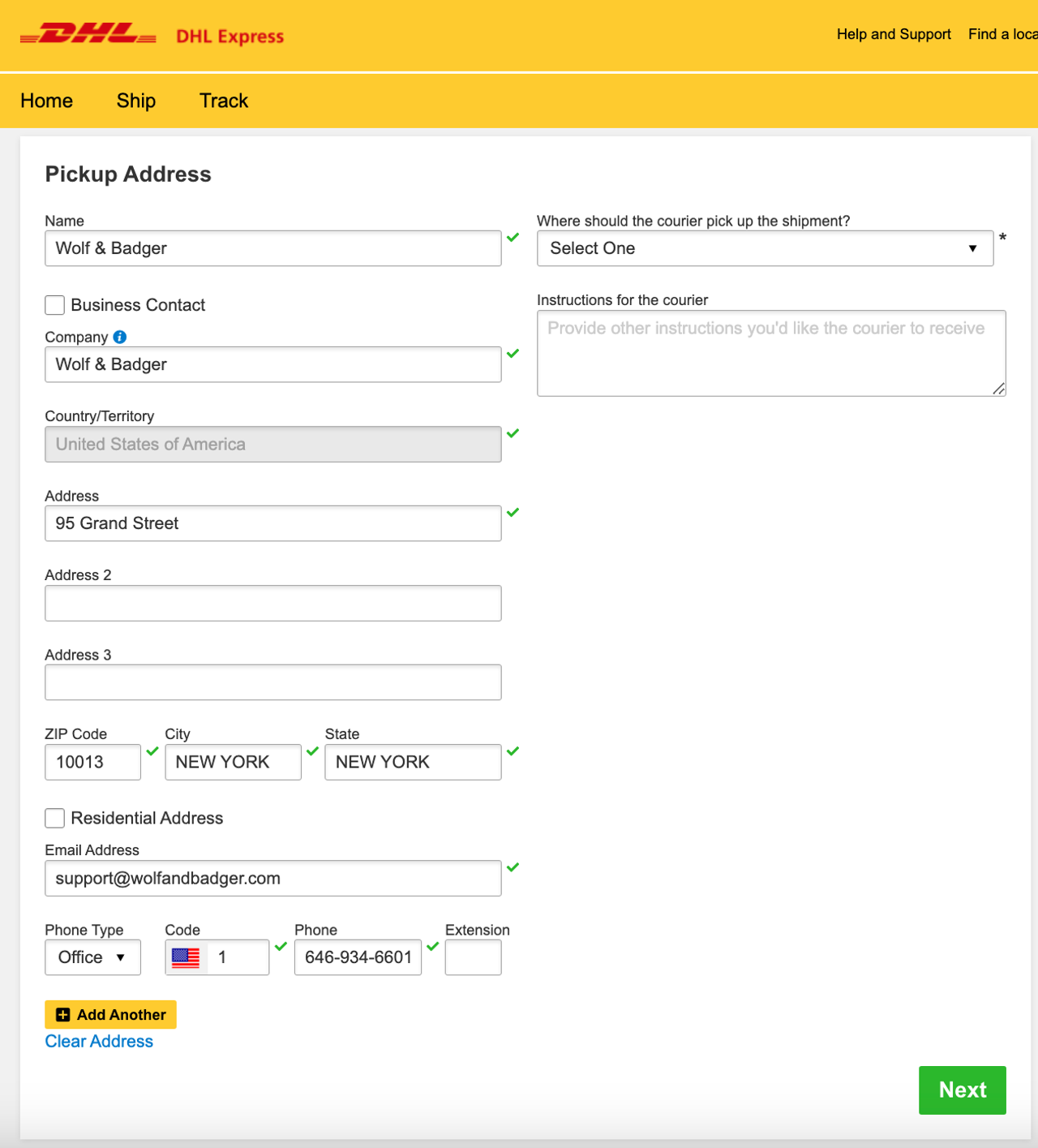Click the Clear Address link

click(x=98, y=1041)
